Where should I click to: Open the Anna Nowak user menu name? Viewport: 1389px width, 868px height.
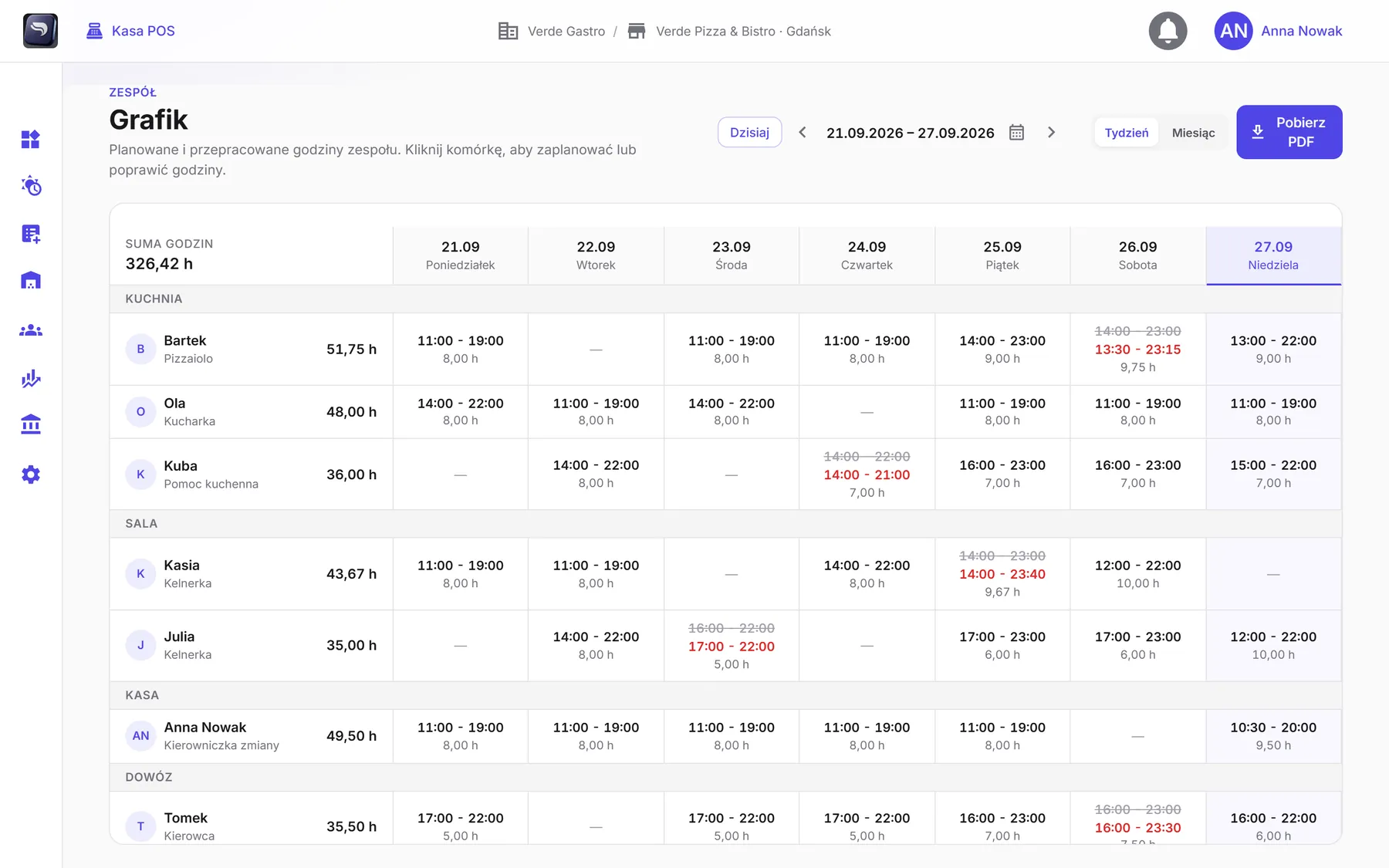(x=1301, y=31)
